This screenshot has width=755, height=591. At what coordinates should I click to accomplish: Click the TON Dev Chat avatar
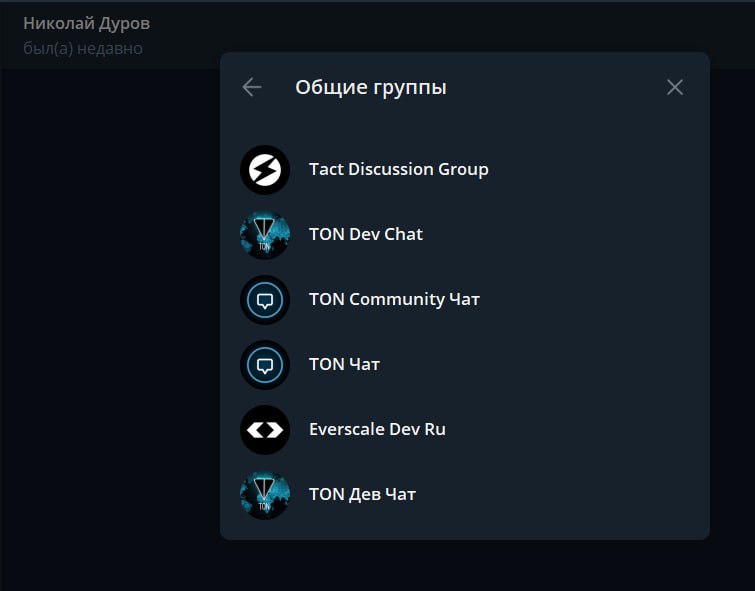pyautogui.click(x=265, y=235)
